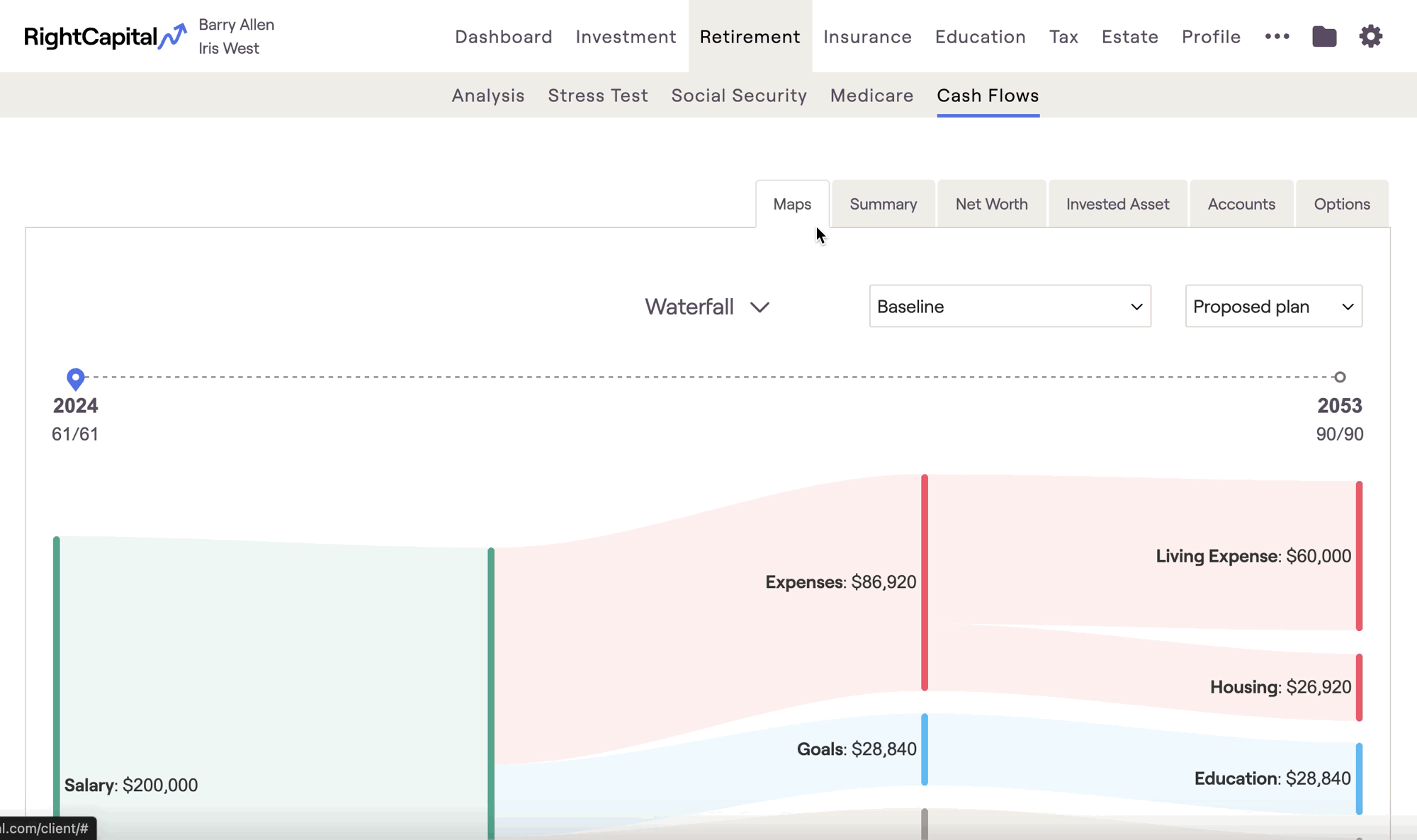Open the Invested Asset tab

pos(1117,204)
